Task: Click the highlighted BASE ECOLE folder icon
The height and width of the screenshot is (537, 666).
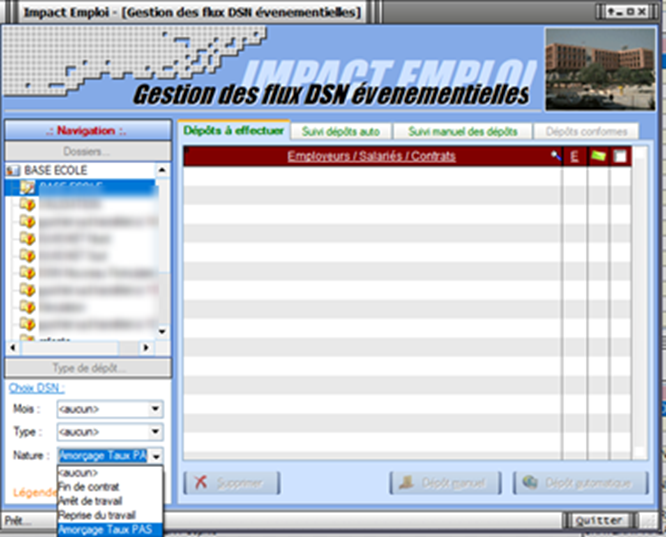Action: click(x=28, y=187)
